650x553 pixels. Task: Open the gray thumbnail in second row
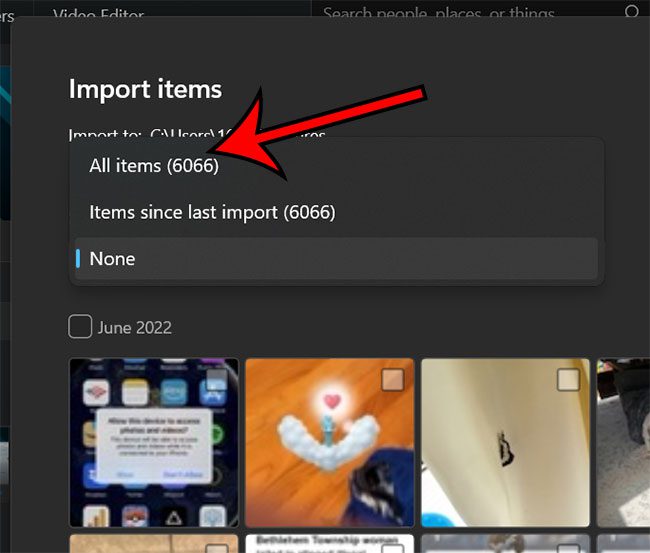click(505, 543)
